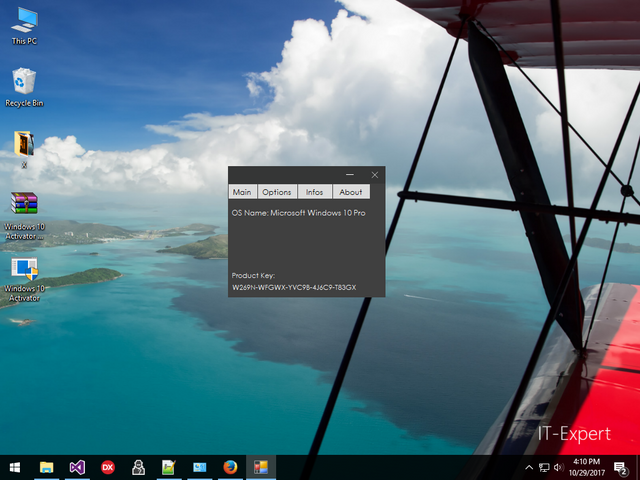Select the Windows 10 Activator shield shortcut
The height and width of the screenshot is (480, 640).
pos(24,280)
